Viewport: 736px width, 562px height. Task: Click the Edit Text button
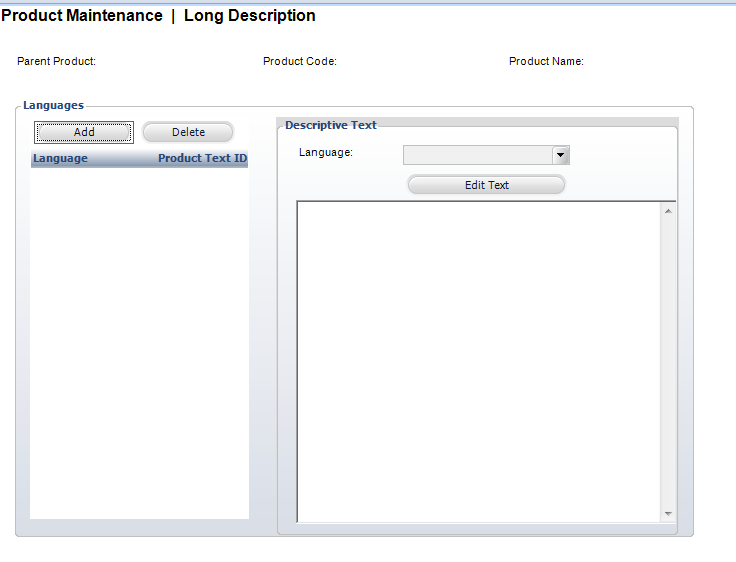pos(486,185)
